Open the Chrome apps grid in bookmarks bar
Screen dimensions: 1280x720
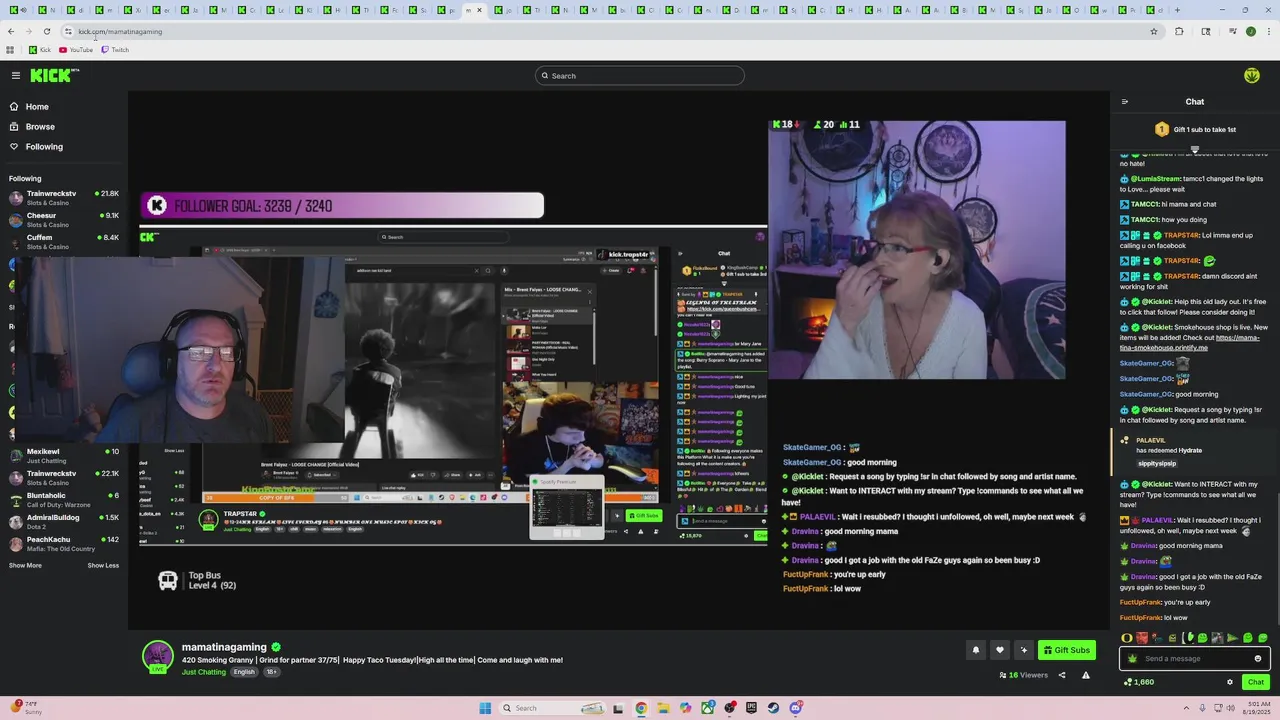pos(10,49)
